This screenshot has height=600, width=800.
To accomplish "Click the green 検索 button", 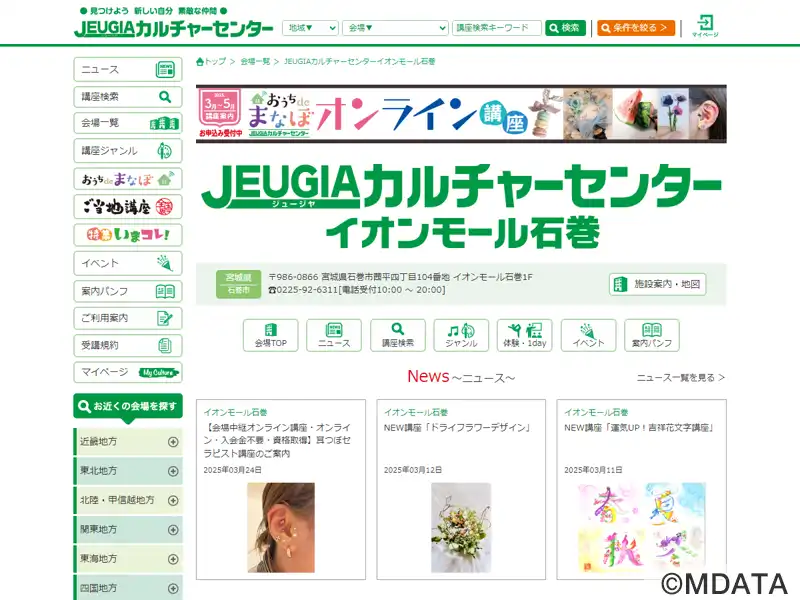I will [565, 28].
